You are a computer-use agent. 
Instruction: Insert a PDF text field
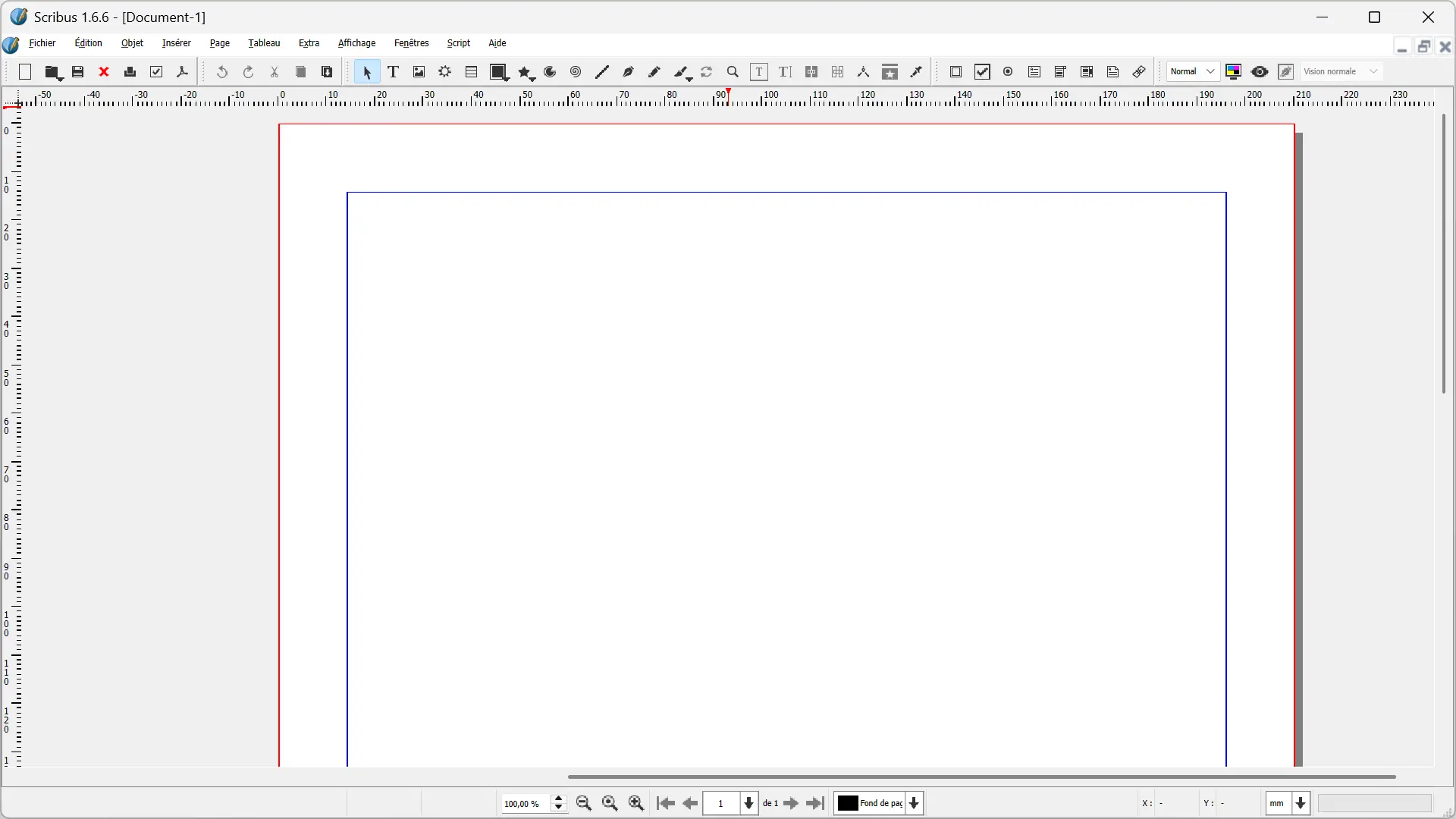(1035, 72)
